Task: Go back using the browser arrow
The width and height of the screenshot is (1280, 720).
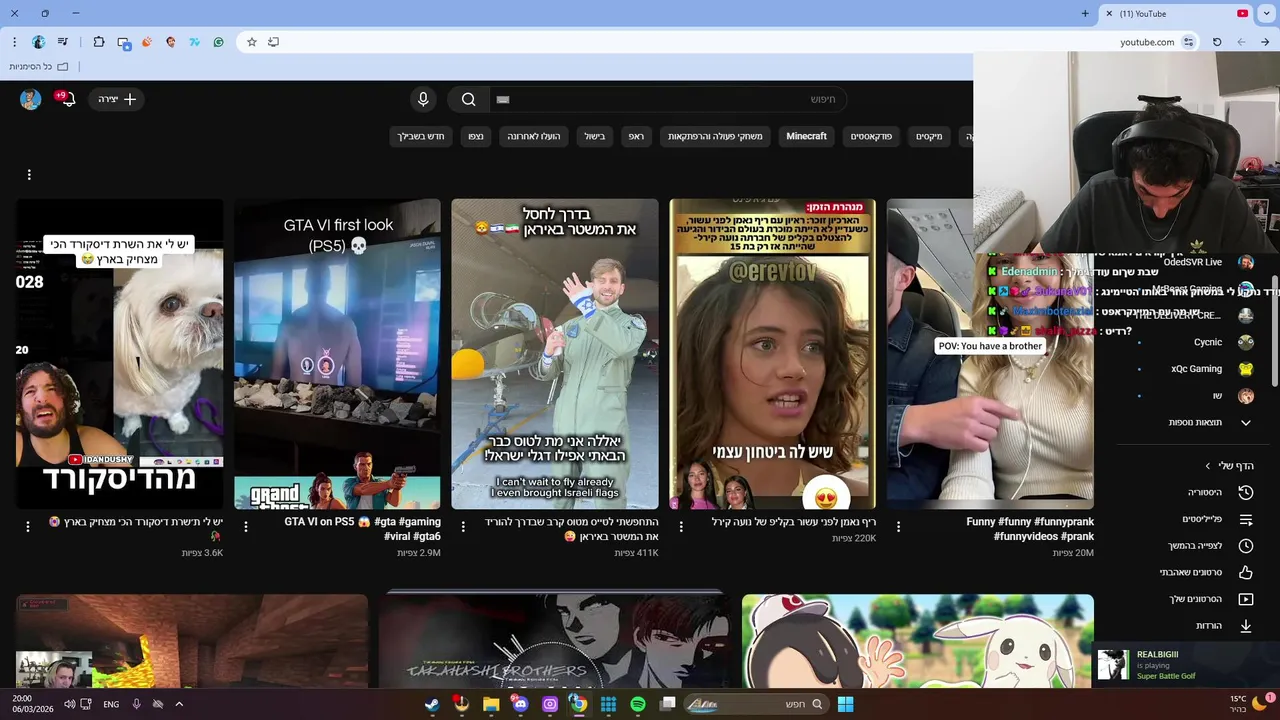Action: [1265, 42]
